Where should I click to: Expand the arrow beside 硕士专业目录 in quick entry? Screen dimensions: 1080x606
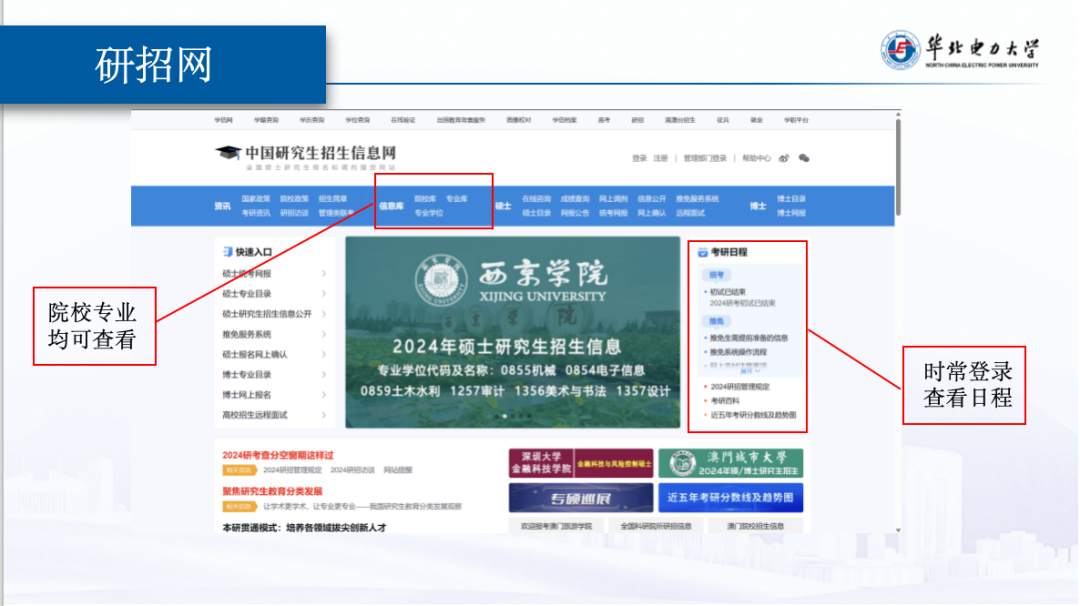pyautogui.click(x=324, y=294)
